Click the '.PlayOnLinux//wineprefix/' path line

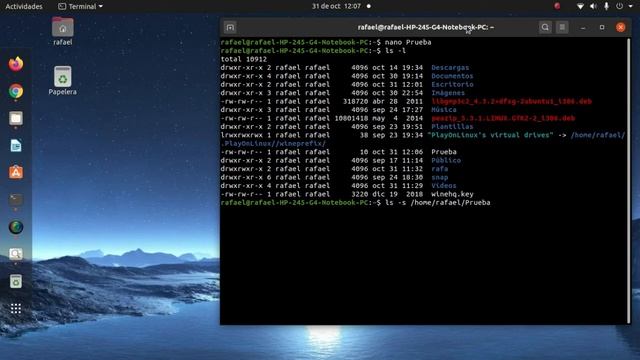coord(273,144)
